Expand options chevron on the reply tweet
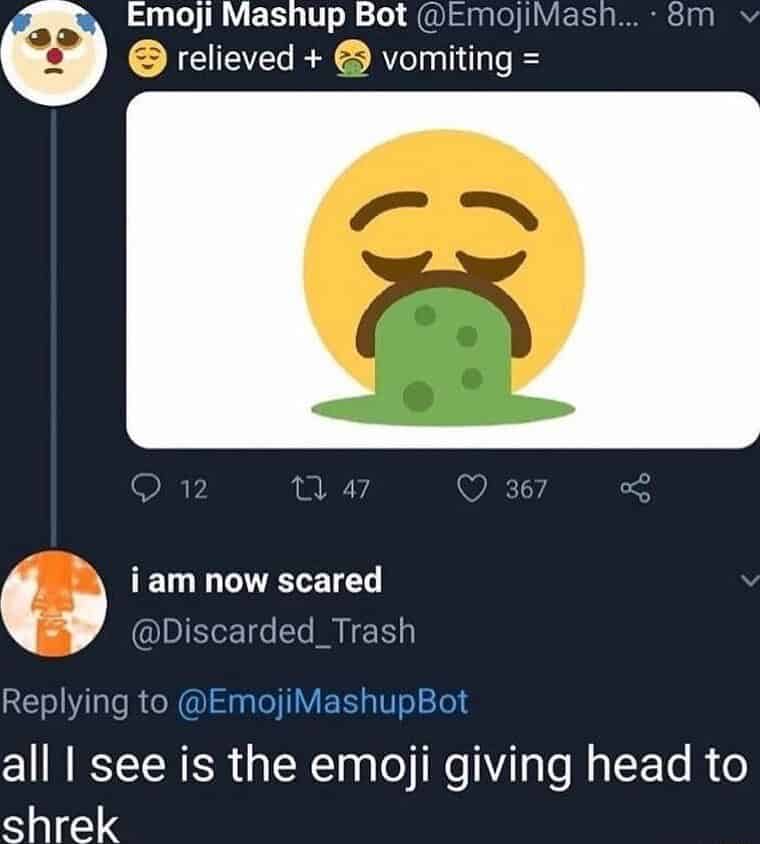Screen dimensions: 760x844 [x=743, y=582]
